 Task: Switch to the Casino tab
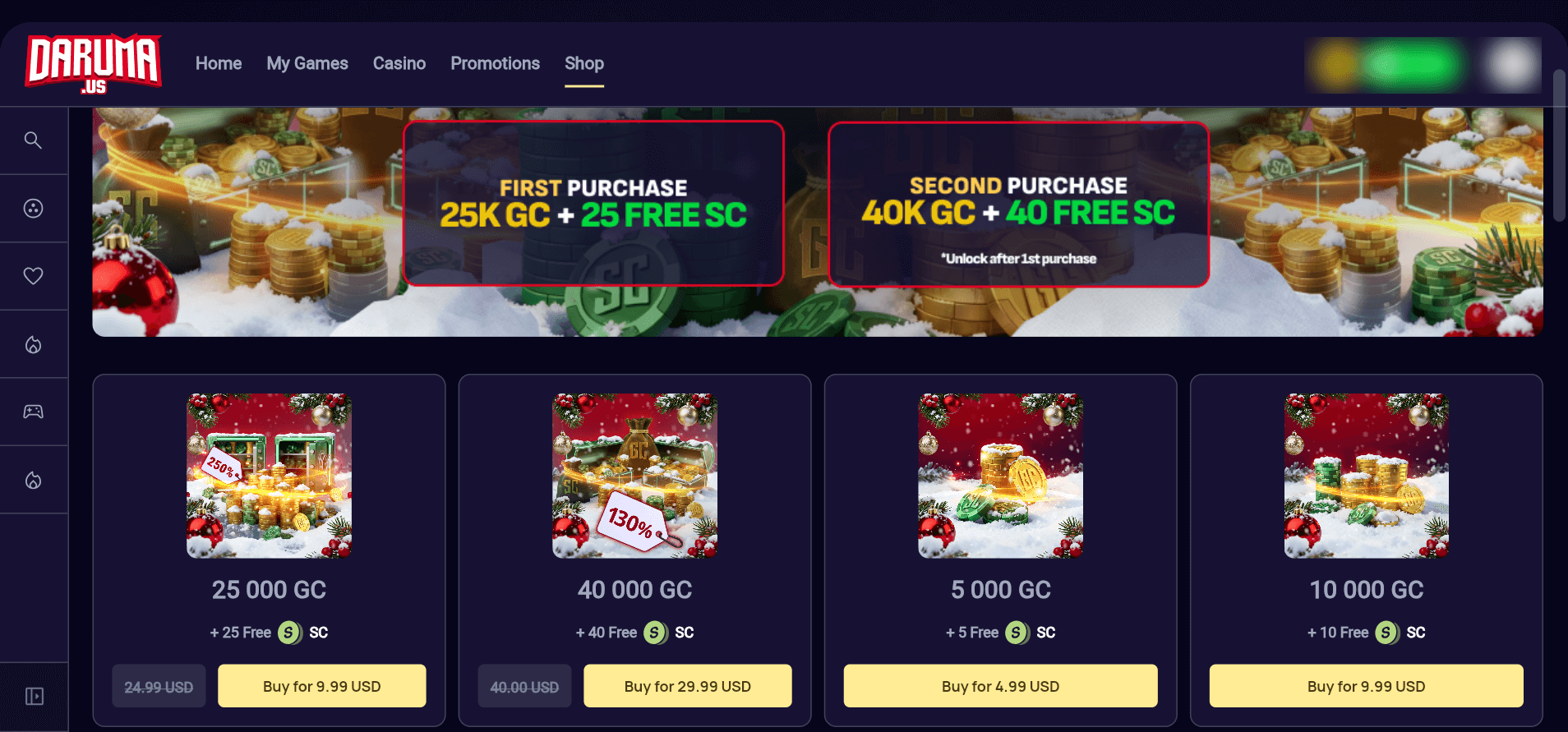pos(399,63)
